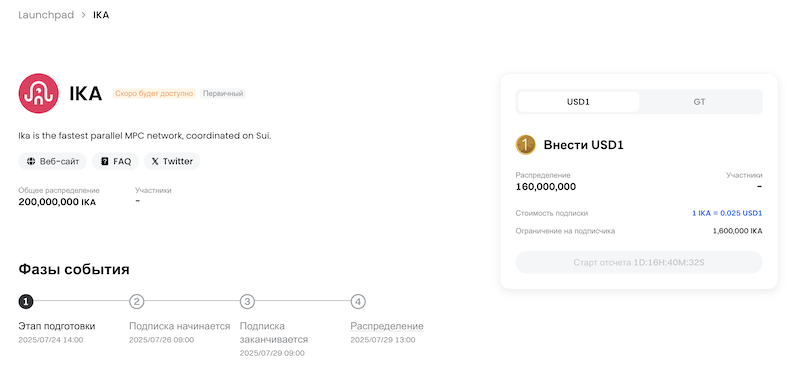Go back to Launchpad breadcrumb
The image size is (800, 389).
pyautogui.click(x=46, y=15)
